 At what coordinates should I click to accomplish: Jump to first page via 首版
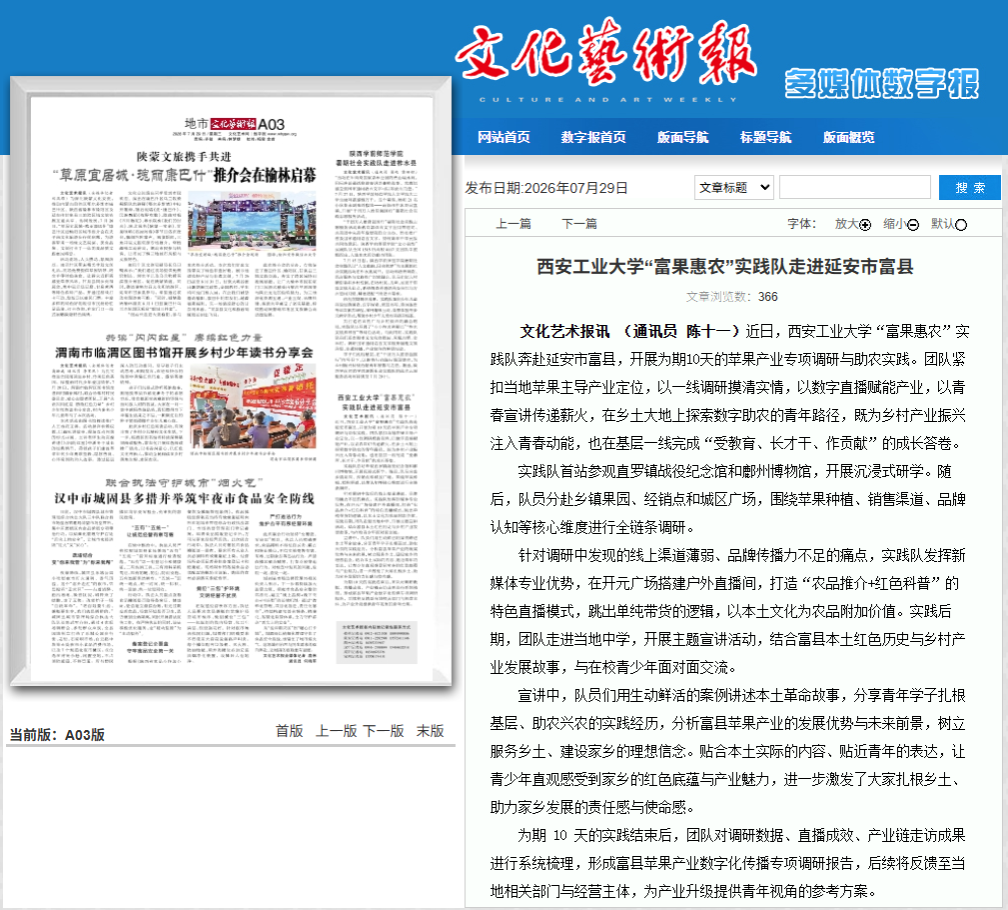(289, 731)
